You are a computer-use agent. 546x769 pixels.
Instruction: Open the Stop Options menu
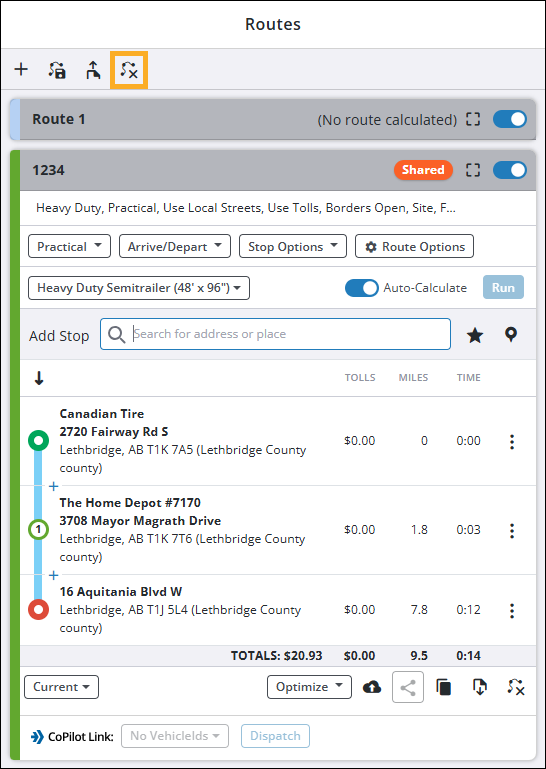coord(293,246)
